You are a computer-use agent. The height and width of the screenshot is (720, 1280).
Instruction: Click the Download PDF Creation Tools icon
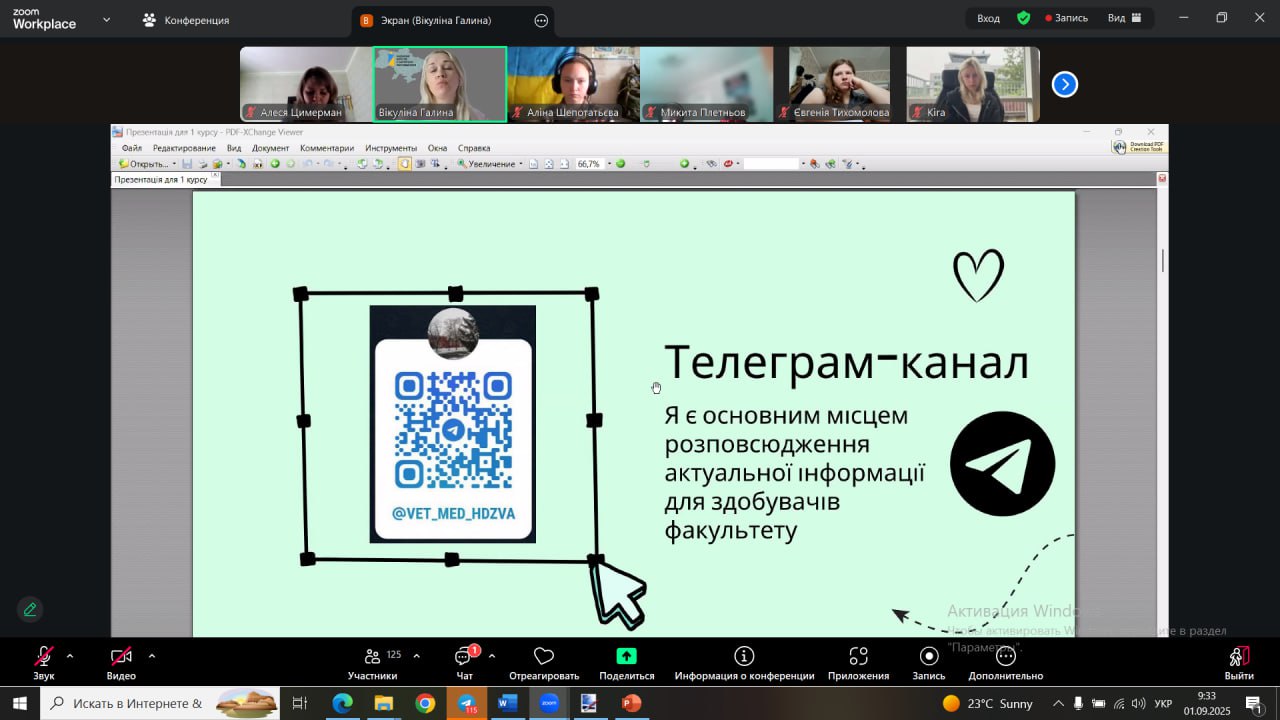(x=1139, y=146)
